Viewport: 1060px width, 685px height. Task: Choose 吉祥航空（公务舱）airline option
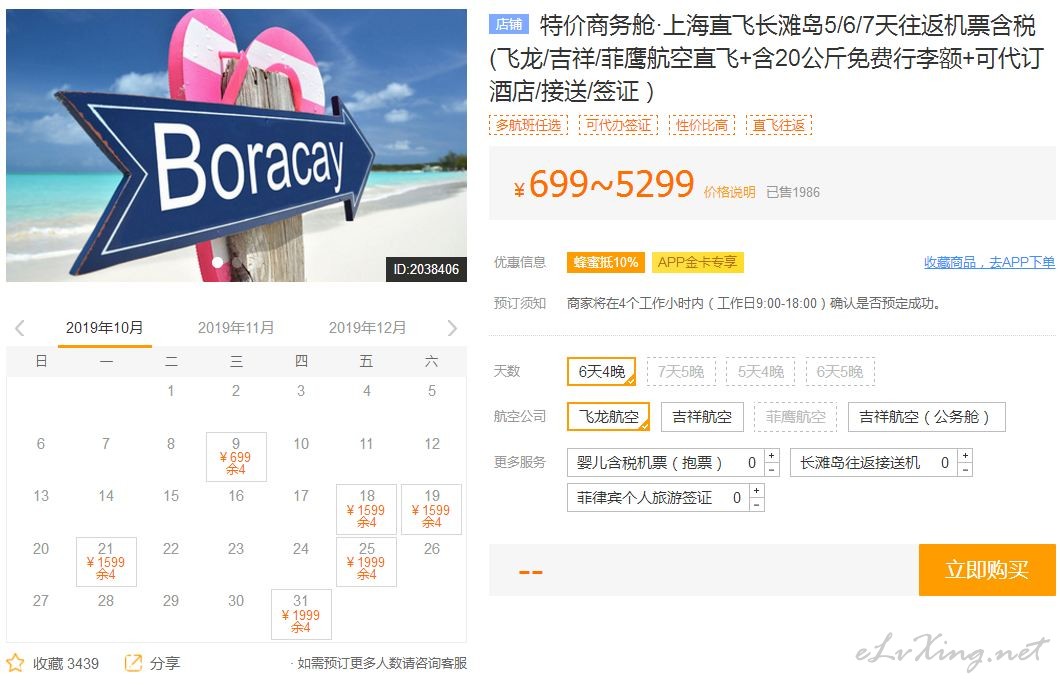pyautogui.click(x=926, y=417)
